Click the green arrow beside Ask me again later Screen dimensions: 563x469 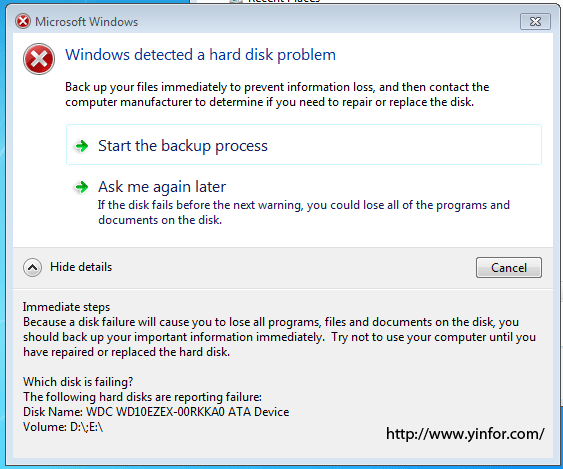82,187
